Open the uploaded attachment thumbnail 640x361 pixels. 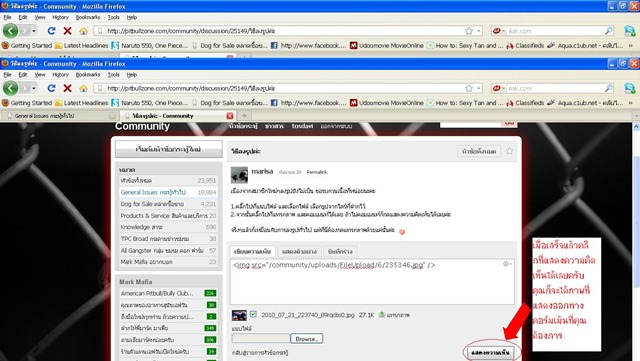(x=239, y=315)
